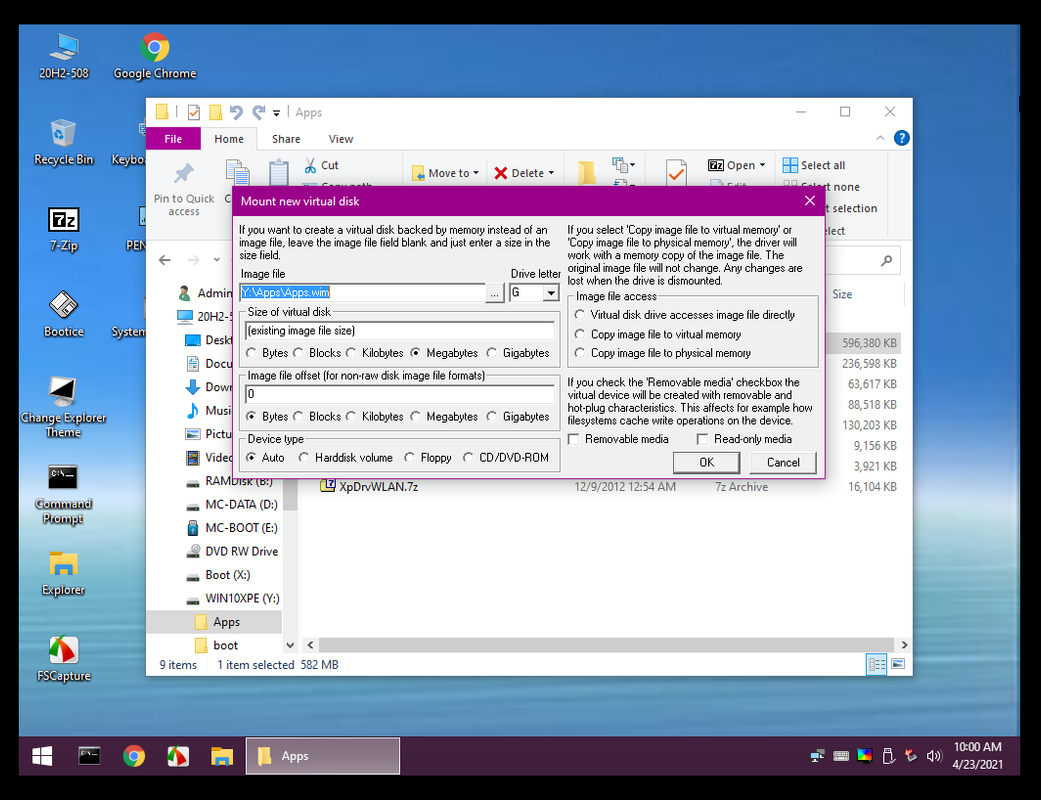Viewport: 1041px width, 800px height.
Task: Click the Apps taskbar window button
Action: (323, 756)
